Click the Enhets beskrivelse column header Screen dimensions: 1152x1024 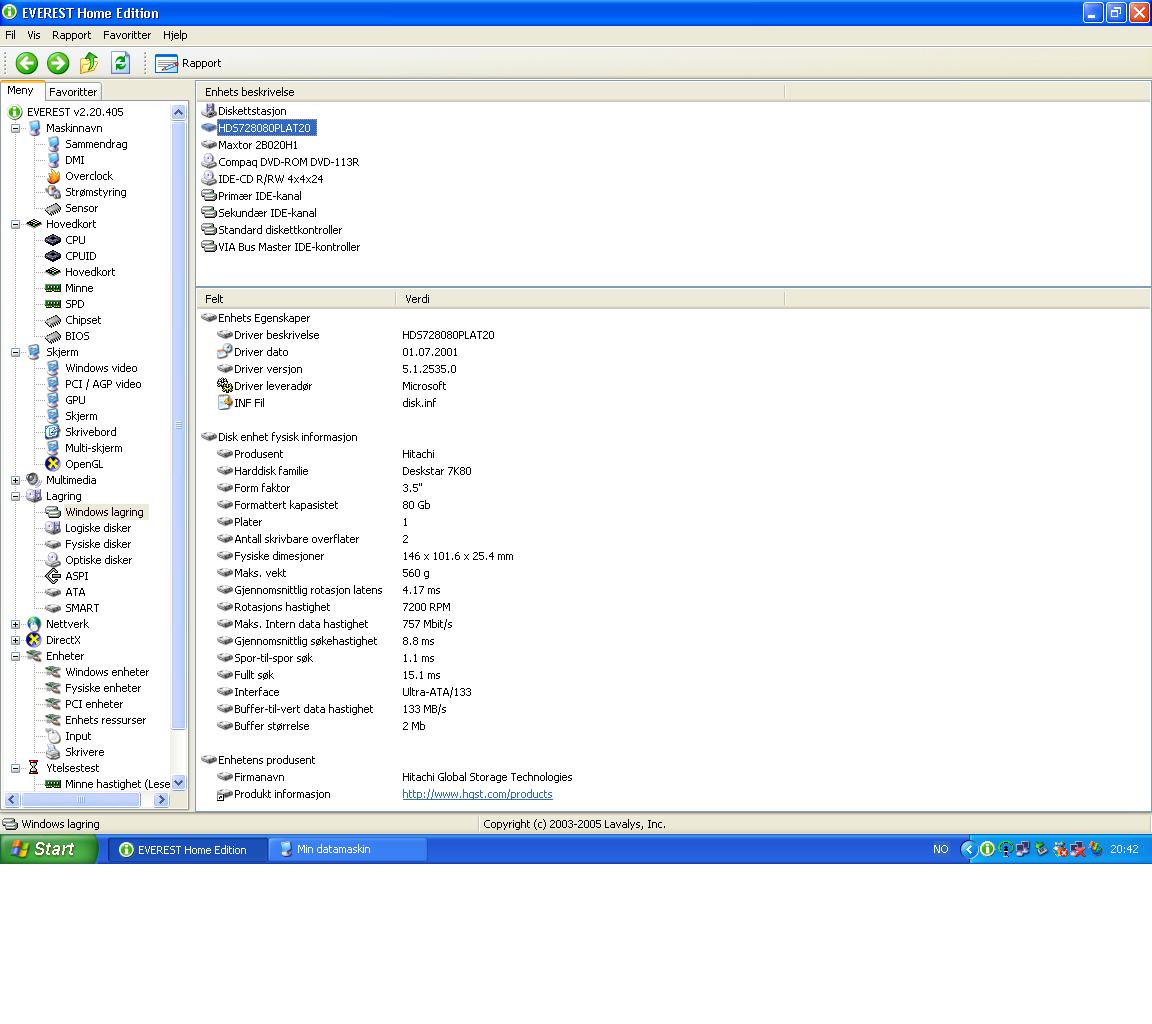point(491,92)
